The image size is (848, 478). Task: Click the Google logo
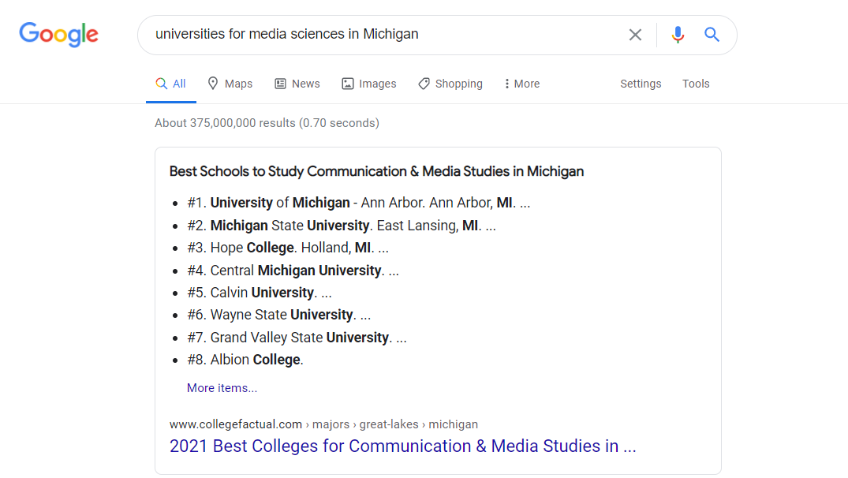click(x=59, y=35)
